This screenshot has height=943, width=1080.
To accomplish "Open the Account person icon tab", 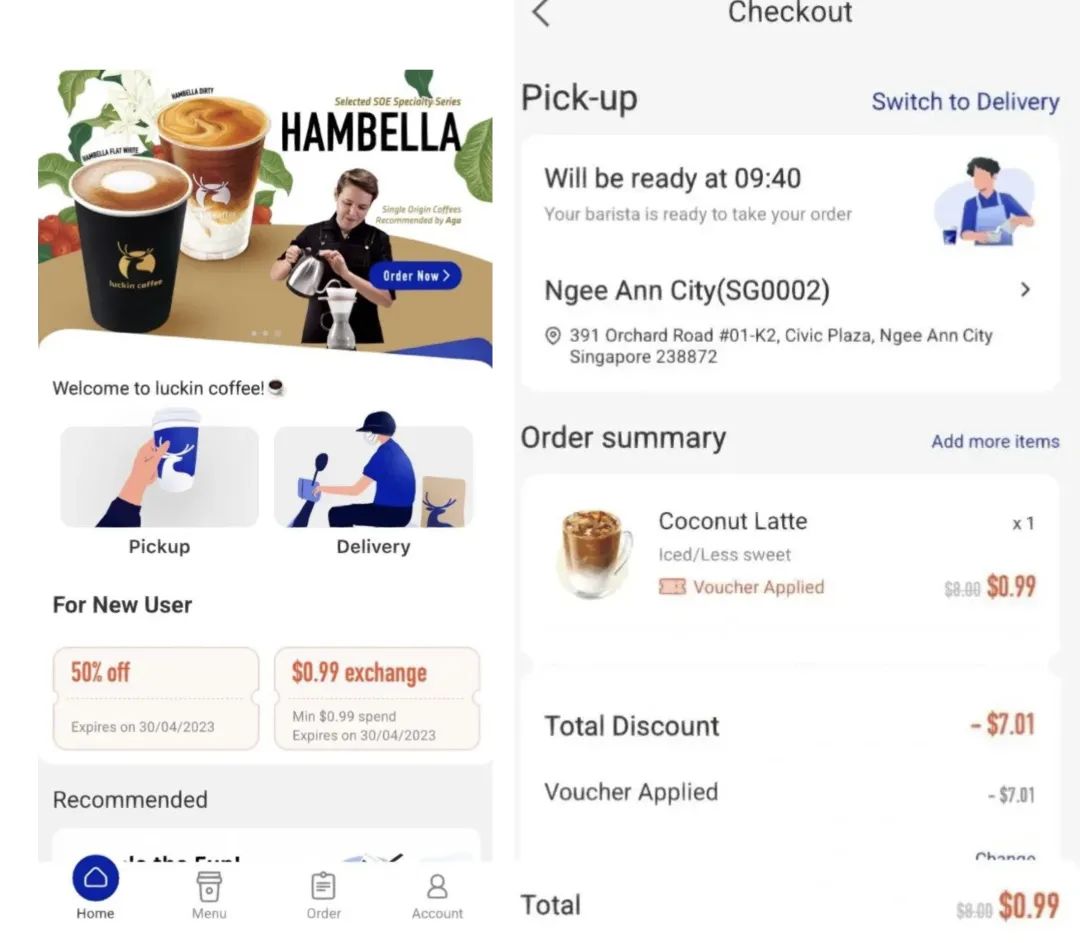I will tap(437, 887).
